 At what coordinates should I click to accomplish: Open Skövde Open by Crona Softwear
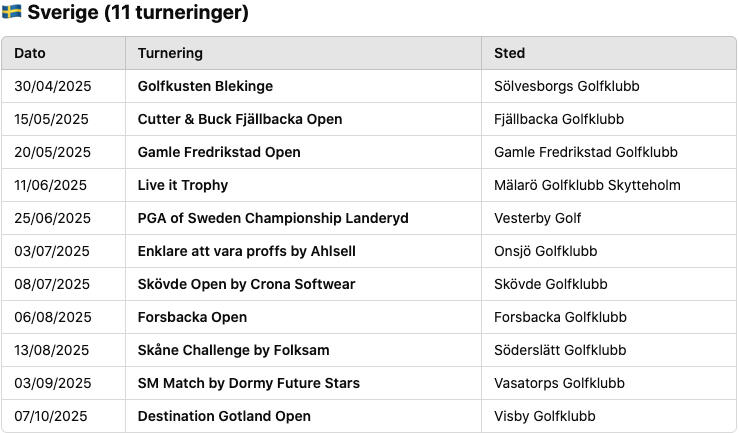(x=246, y=284)
